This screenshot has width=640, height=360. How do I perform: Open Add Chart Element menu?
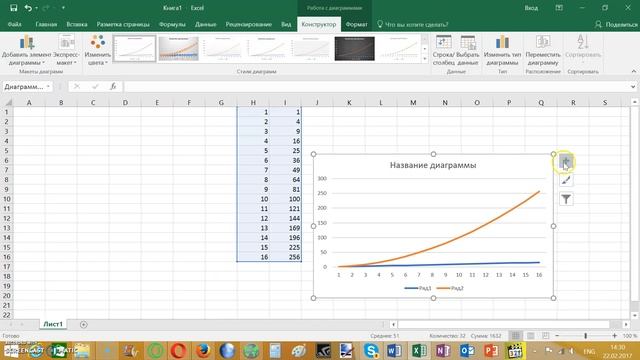click(27, 51)
